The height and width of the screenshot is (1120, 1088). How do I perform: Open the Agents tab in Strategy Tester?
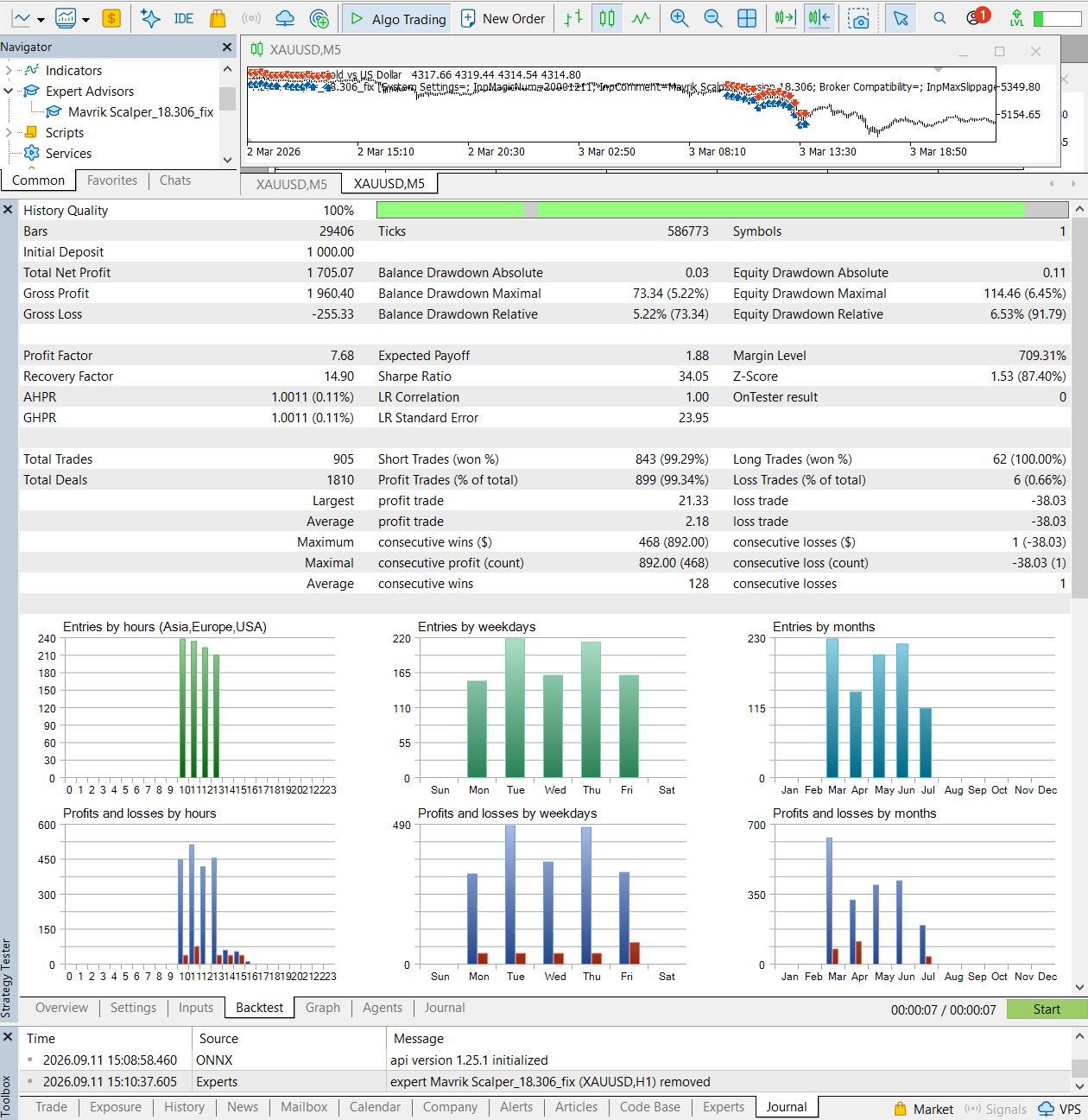(x=383, y=1007)
